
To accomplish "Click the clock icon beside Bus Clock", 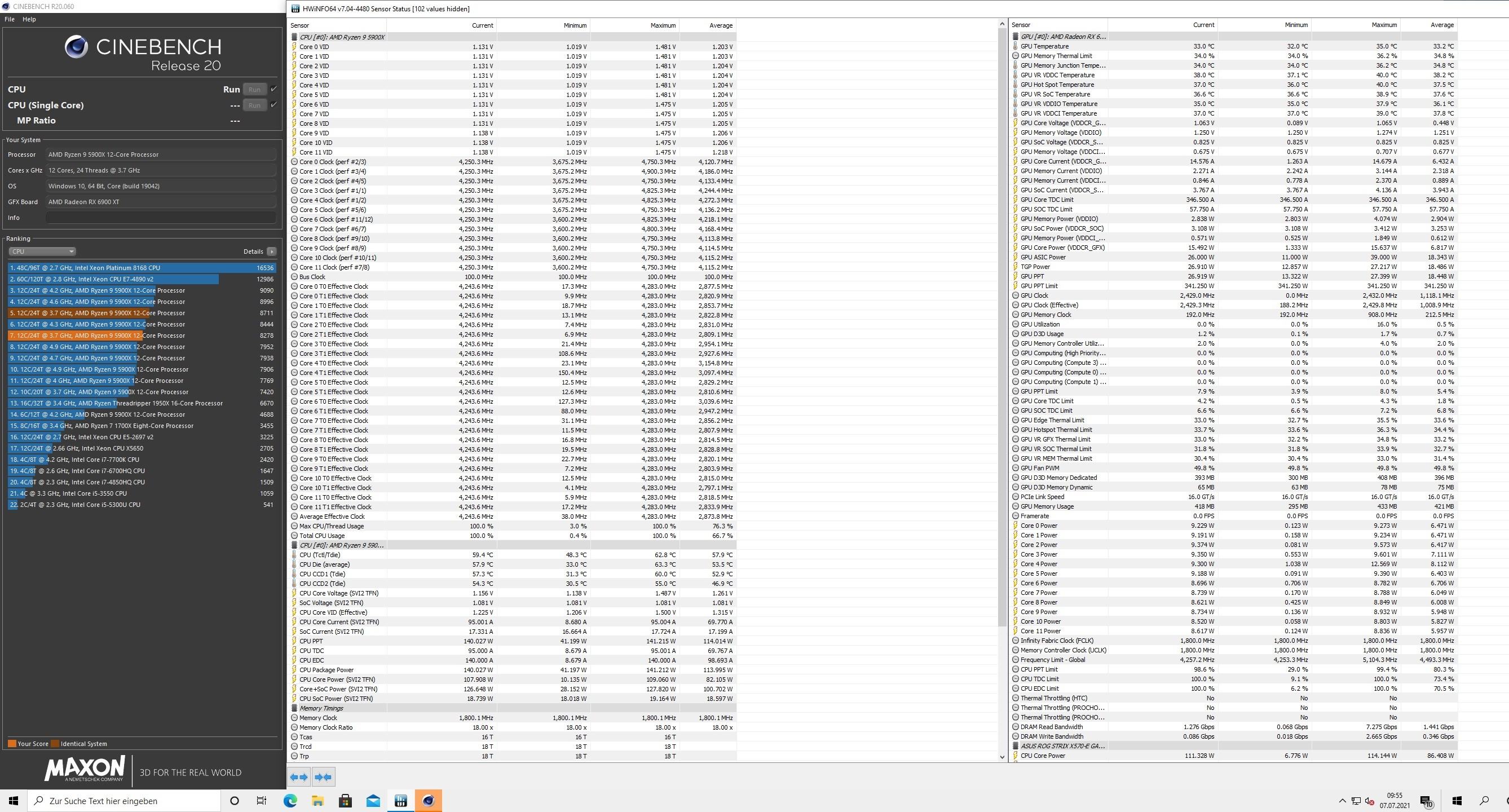I will [294, 276].
